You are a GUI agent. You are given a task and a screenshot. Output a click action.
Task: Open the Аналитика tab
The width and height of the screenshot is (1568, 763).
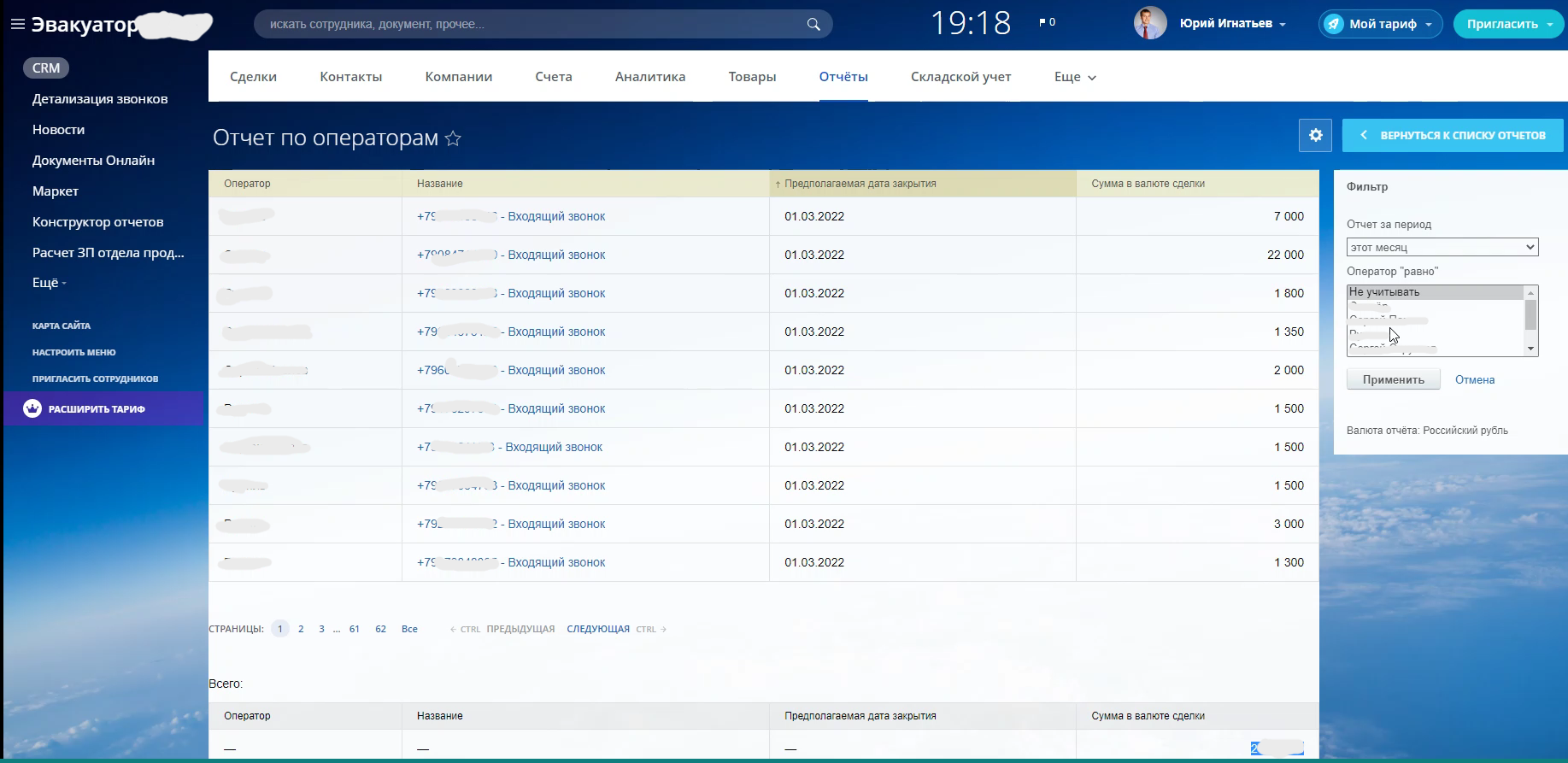click(649, 77)
